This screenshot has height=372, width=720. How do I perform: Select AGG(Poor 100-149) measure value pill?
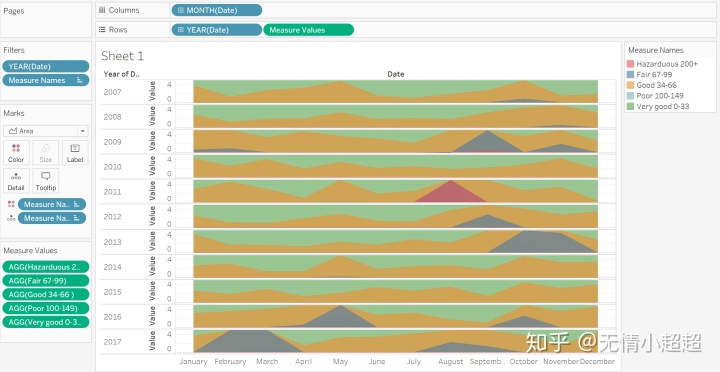click(45, 308)
